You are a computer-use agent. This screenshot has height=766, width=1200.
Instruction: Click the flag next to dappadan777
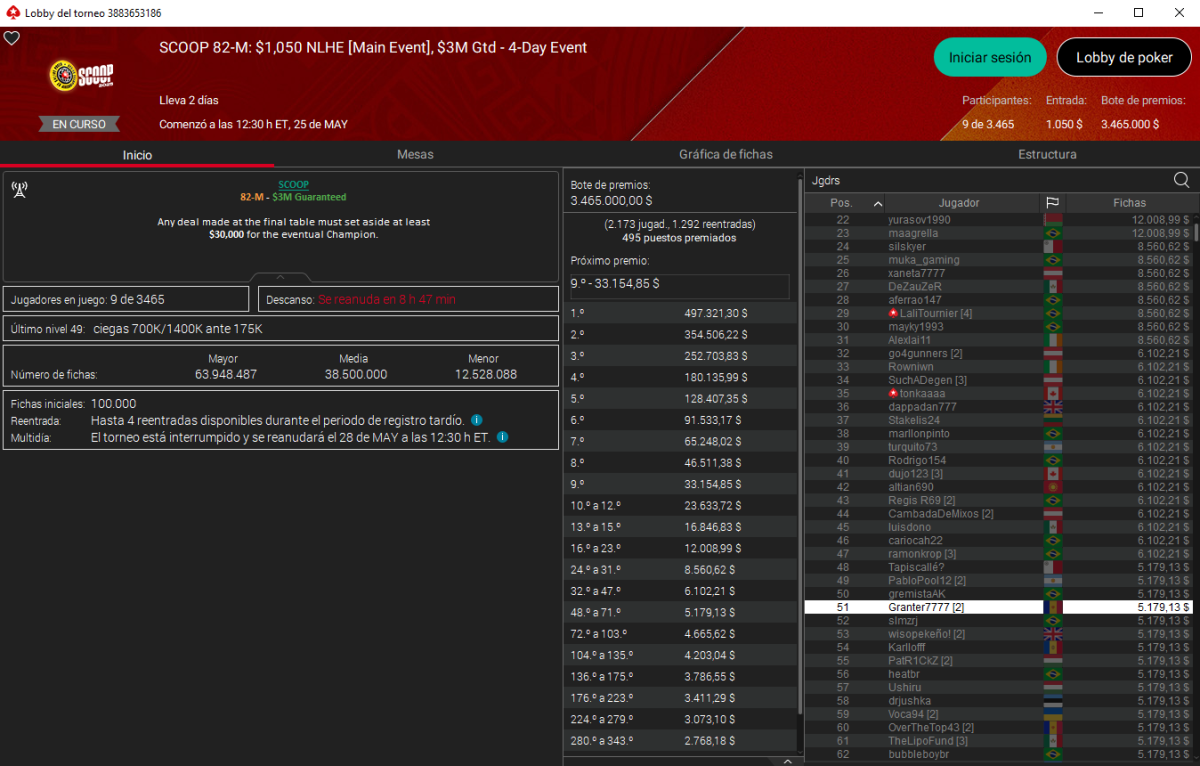tap(1052, 407)
